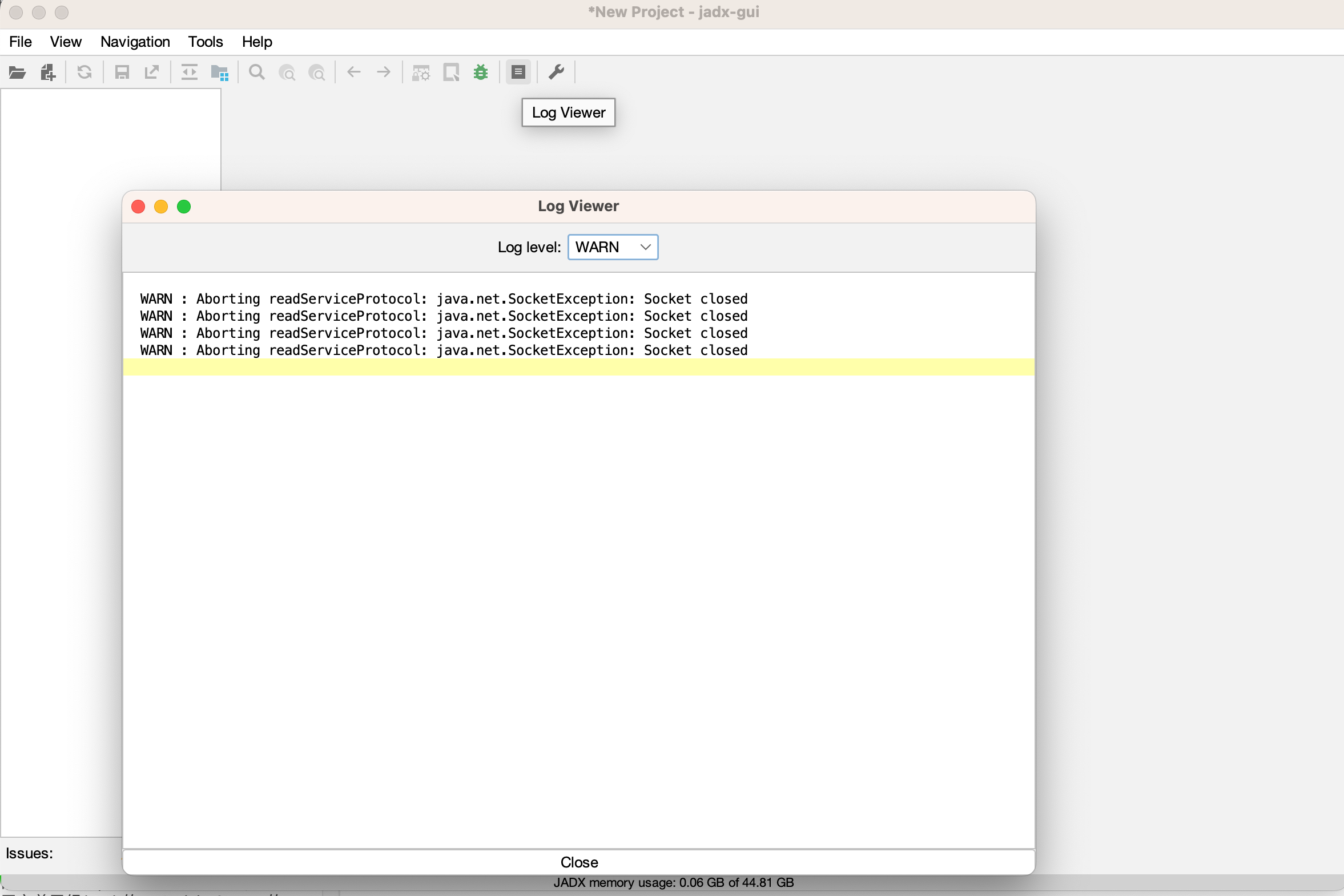Viewport: 1344px width, 896px height.
Task: Click the navigate back arrow
Action: tap(354, 71)
